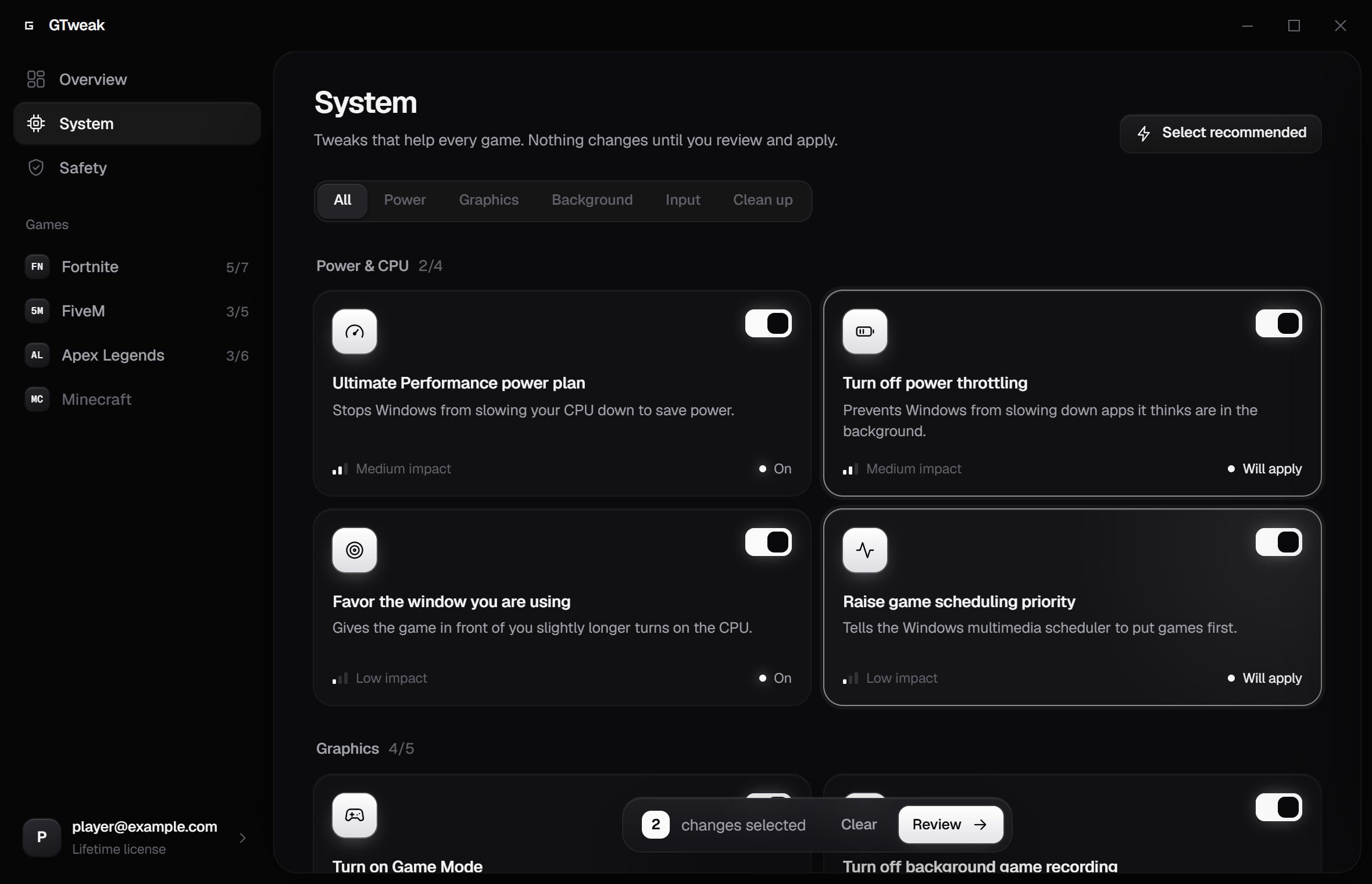The width and height of the screenshot is (1372, 884).
Task: Click the target icon on Favor the window card
Action: [355, 550]
